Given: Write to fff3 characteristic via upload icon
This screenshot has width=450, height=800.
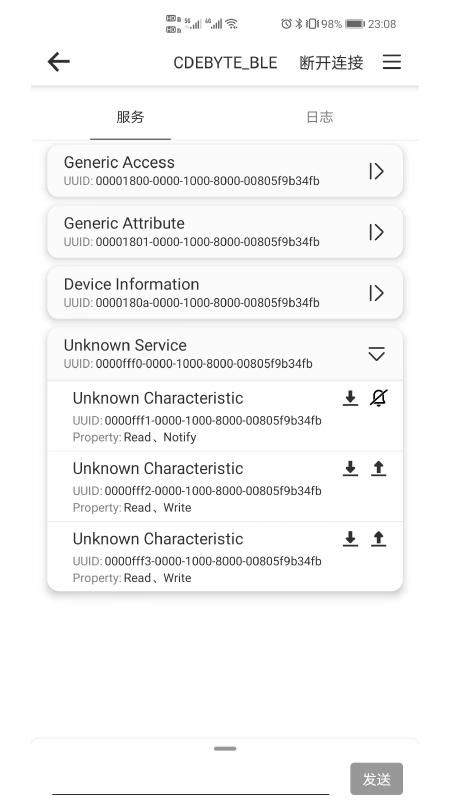Looking at the screenshot, I should click(378, 539).
